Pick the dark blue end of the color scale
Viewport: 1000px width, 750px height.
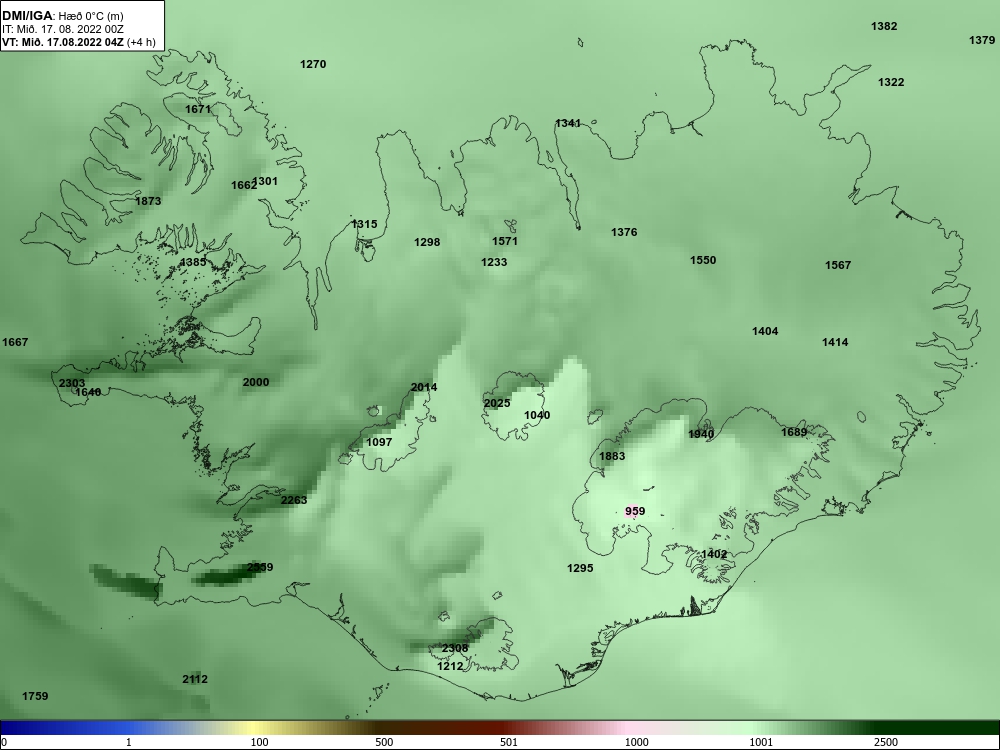[x=26, y=728]
